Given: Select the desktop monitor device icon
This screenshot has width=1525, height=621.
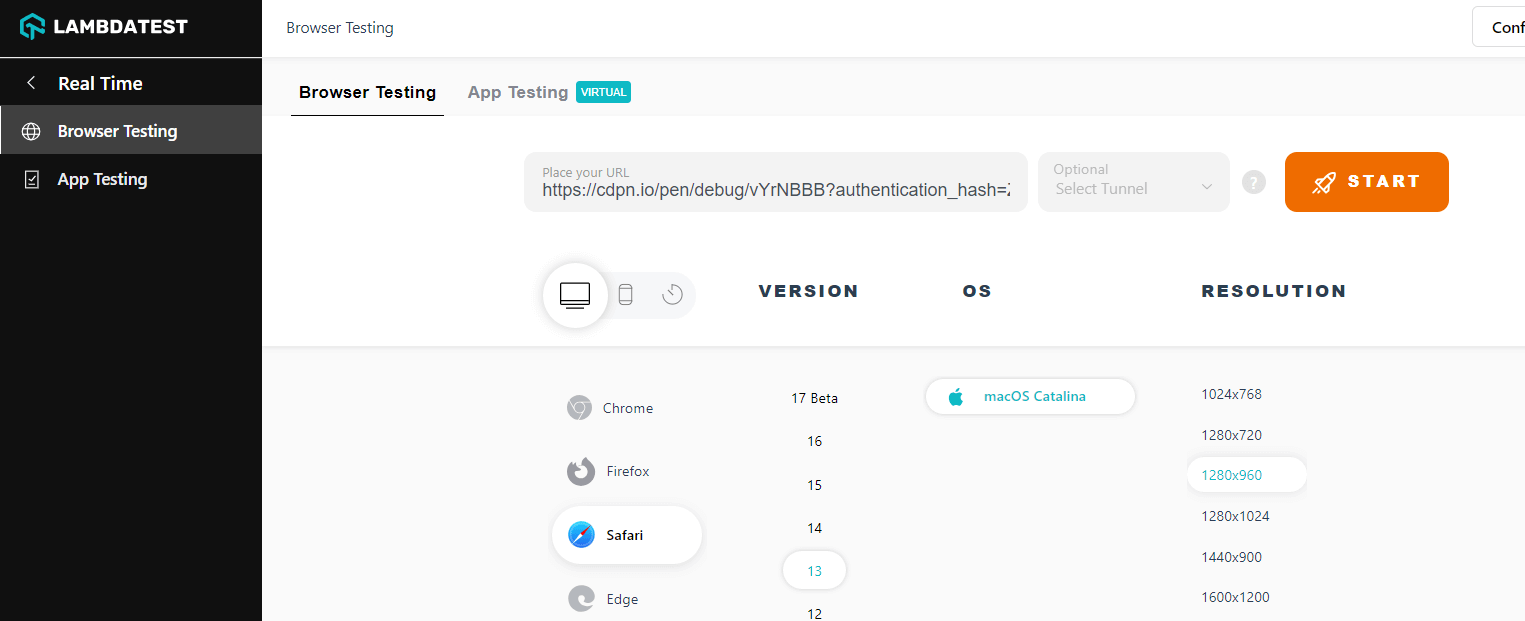Looking at the screenshot, I should (575, 295).
